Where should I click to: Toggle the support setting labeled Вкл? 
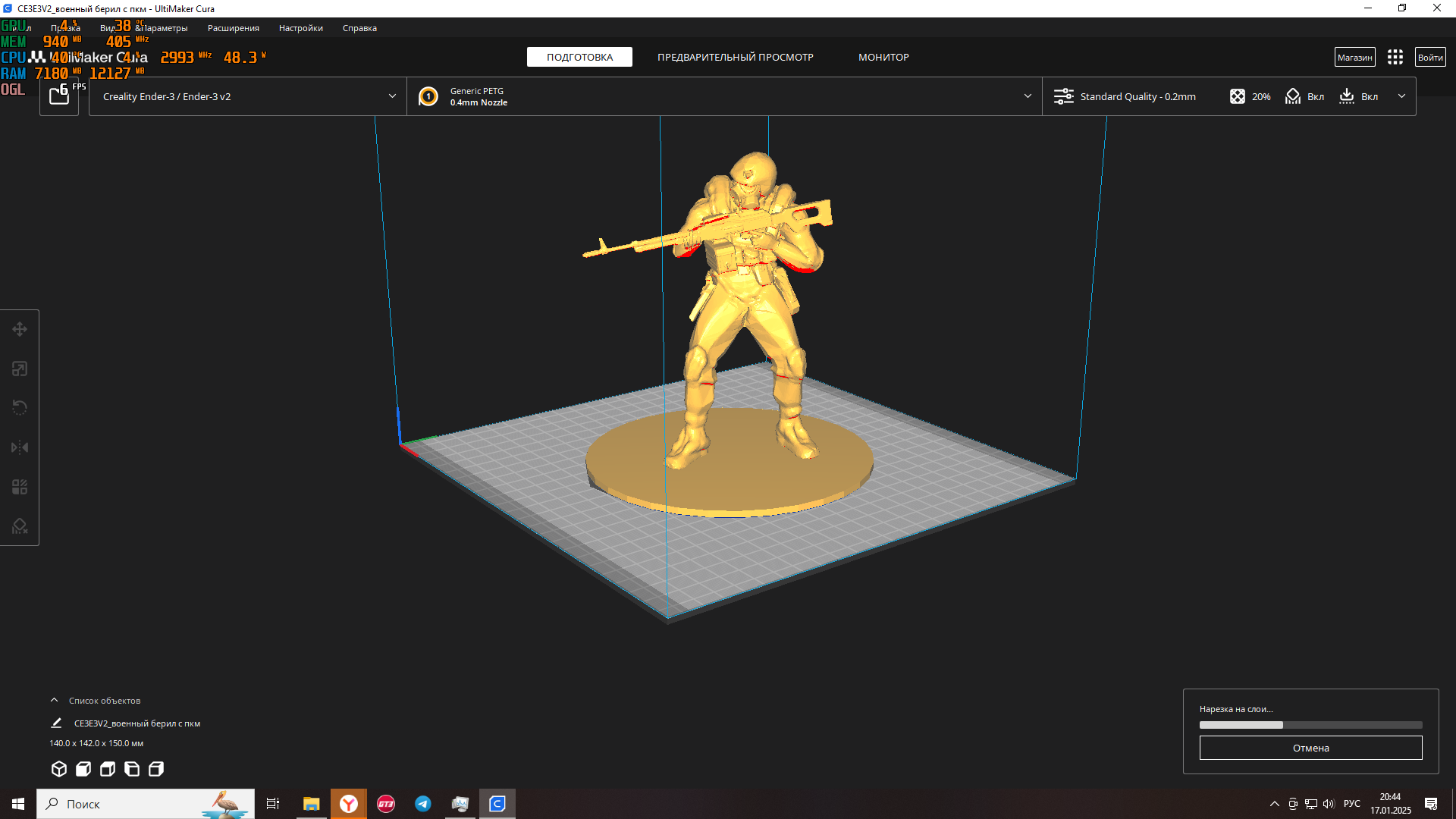tap(1304, 96)
